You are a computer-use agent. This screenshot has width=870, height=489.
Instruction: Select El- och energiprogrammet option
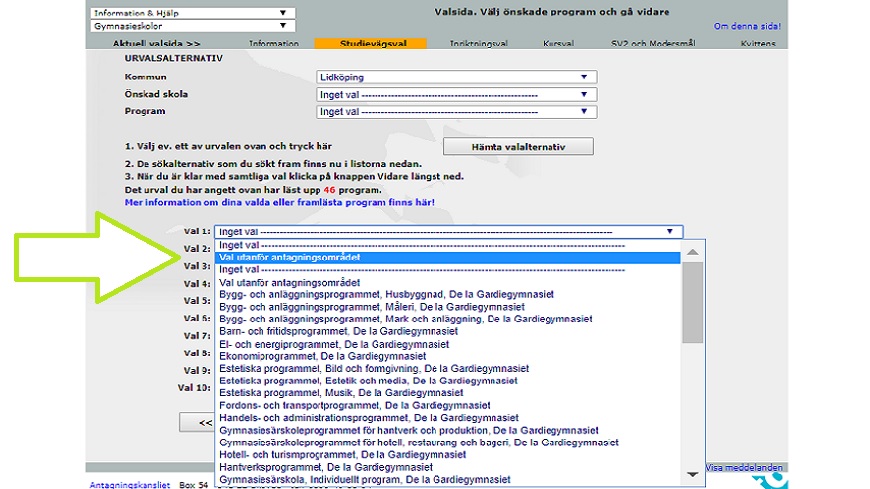coord(447,344)
